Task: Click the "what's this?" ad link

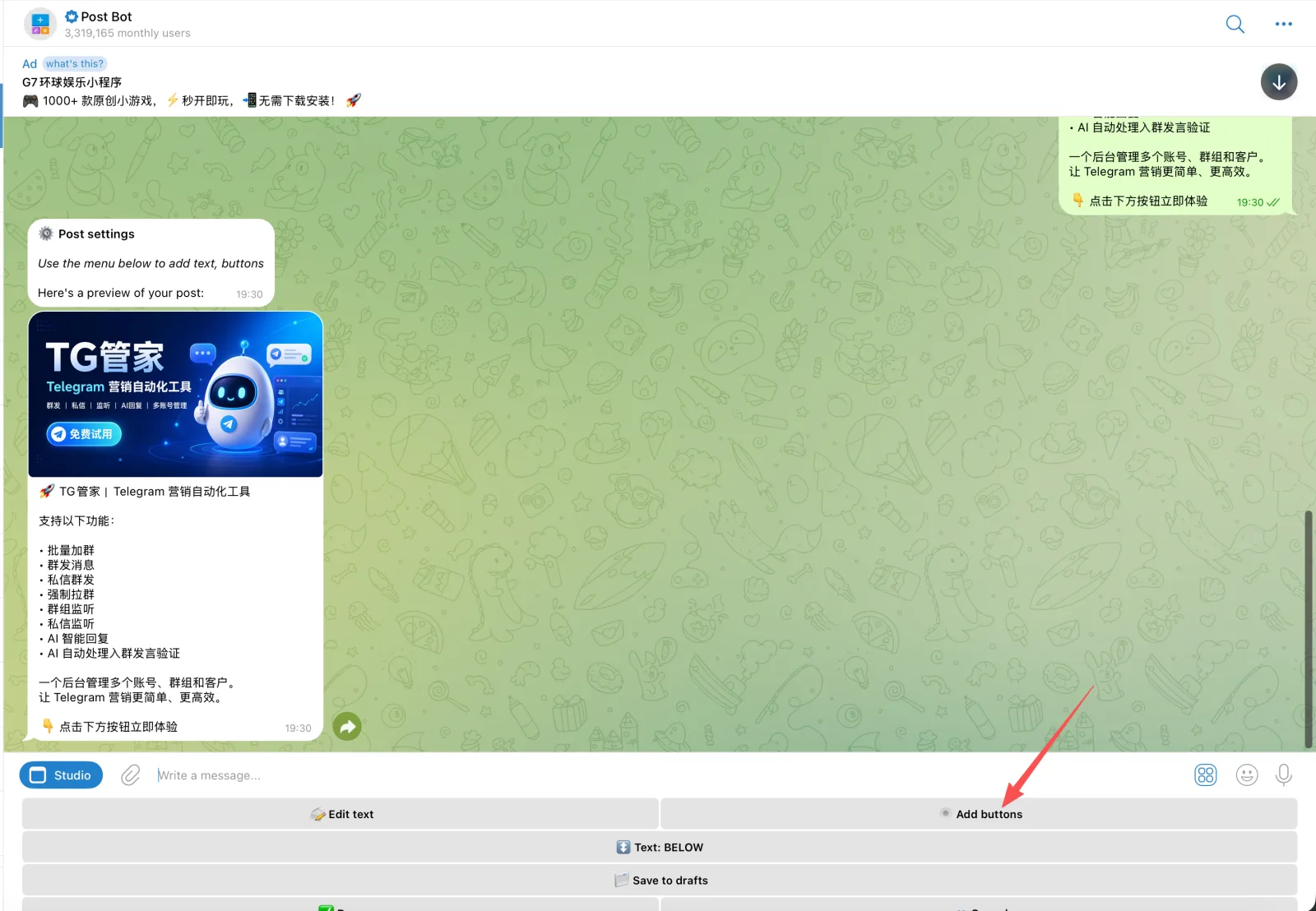Action: 75,63
